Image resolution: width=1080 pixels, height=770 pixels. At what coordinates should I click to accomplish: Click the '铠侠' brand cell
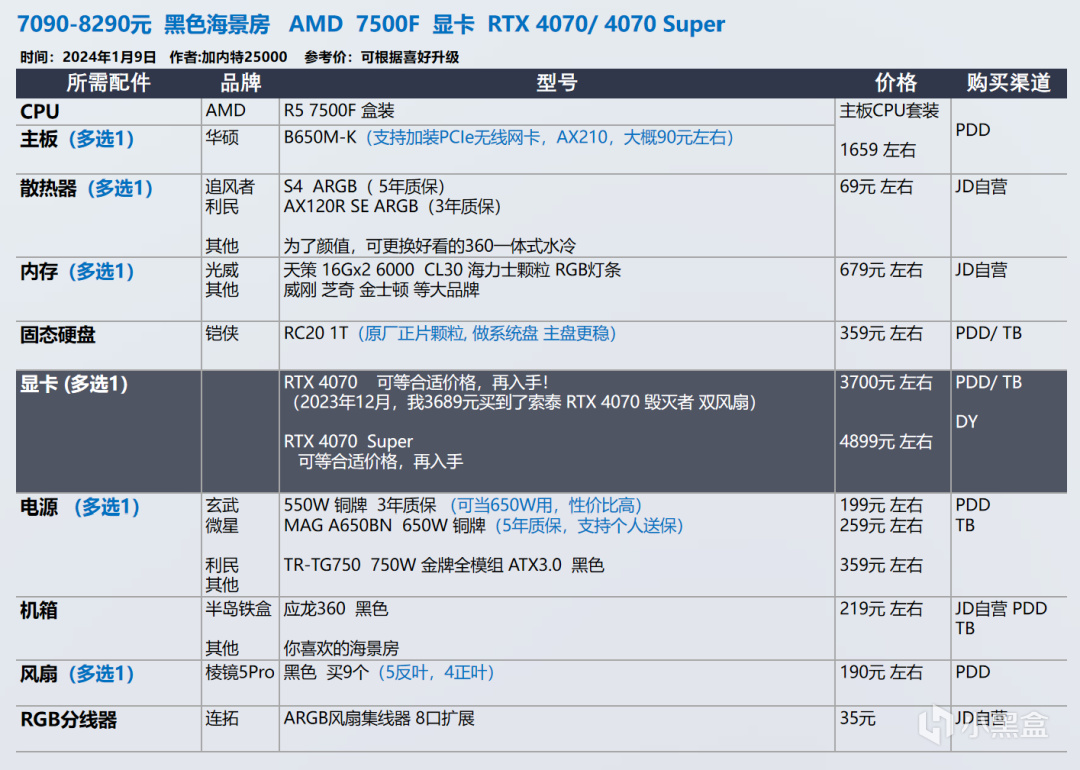[x=222, y=333]
